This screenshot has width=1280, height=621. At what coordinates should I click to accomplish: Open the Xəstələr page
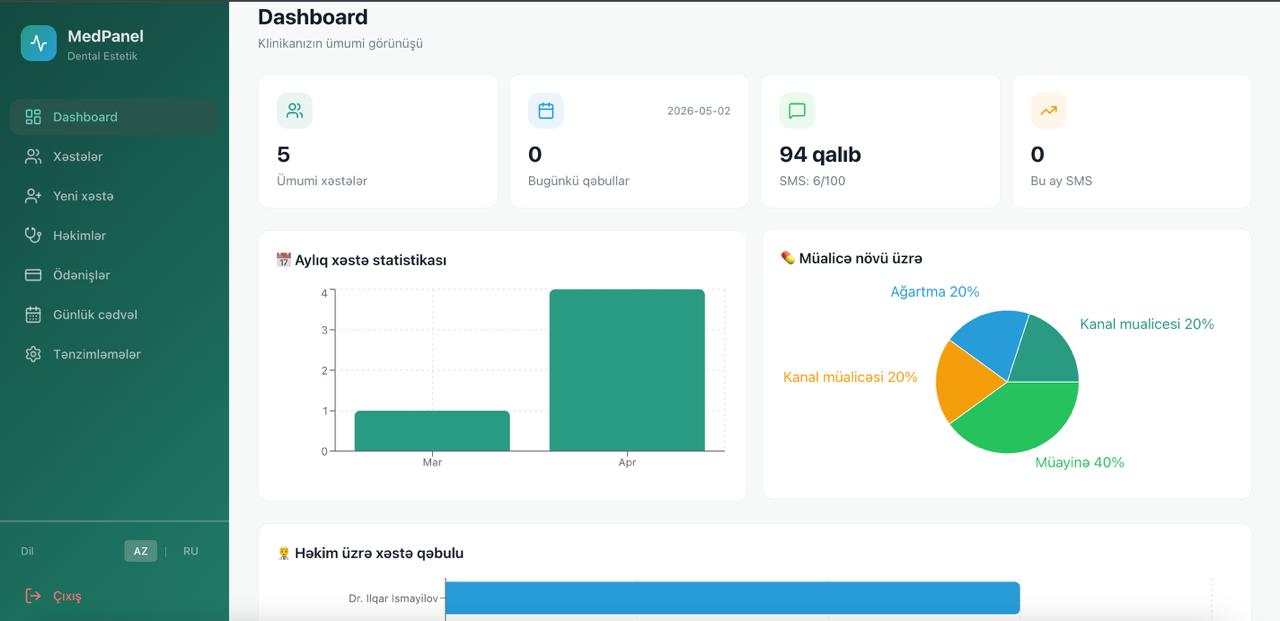point(114,156)
